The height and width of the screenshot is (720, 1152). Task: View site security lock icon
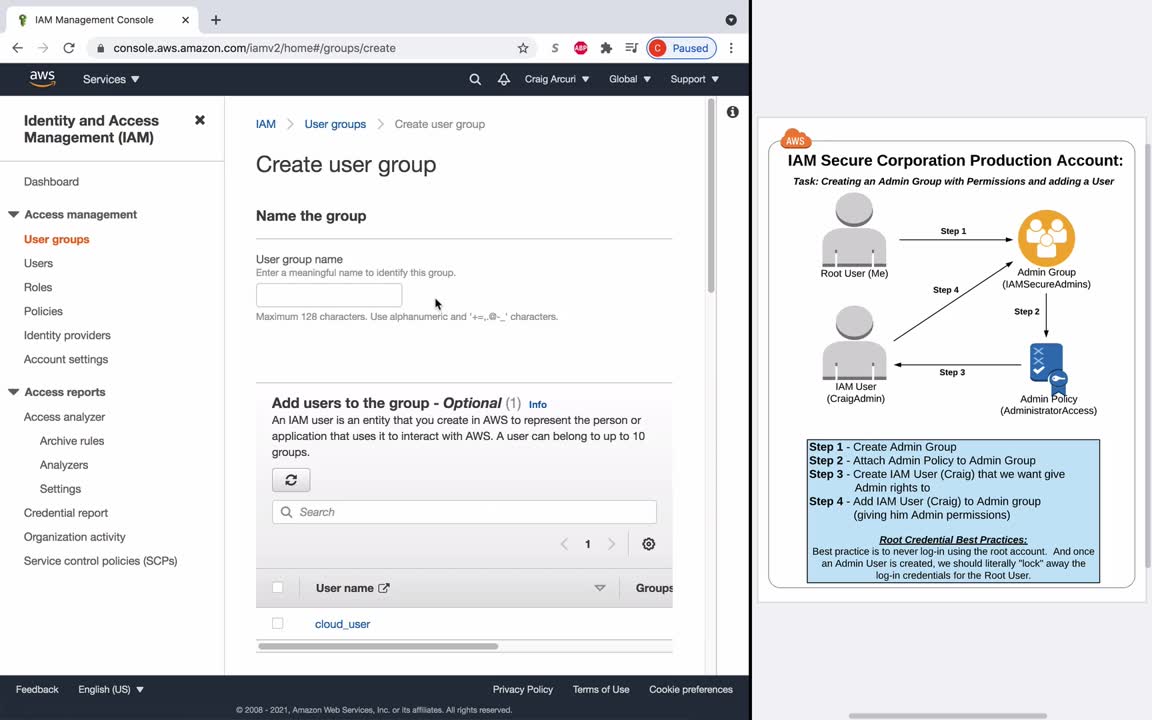point(101,48)
